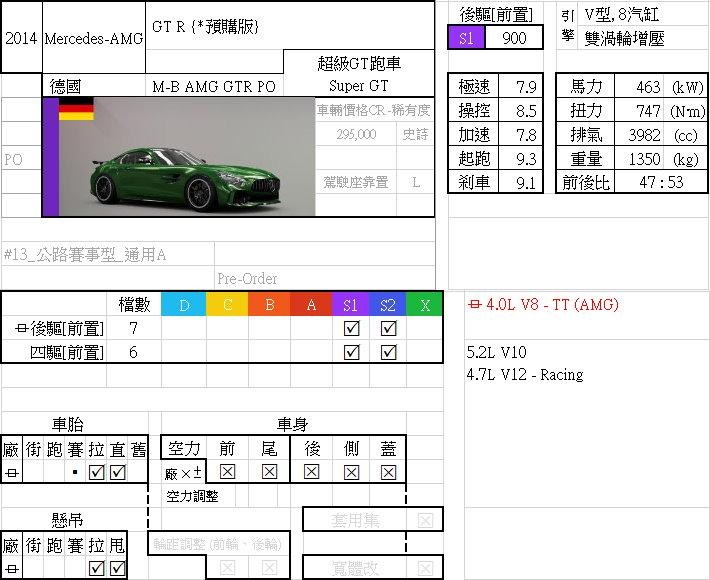This screenshot has width=710, height=580.
Task: Select the purple S1 class column header
Action: point(351,305)
